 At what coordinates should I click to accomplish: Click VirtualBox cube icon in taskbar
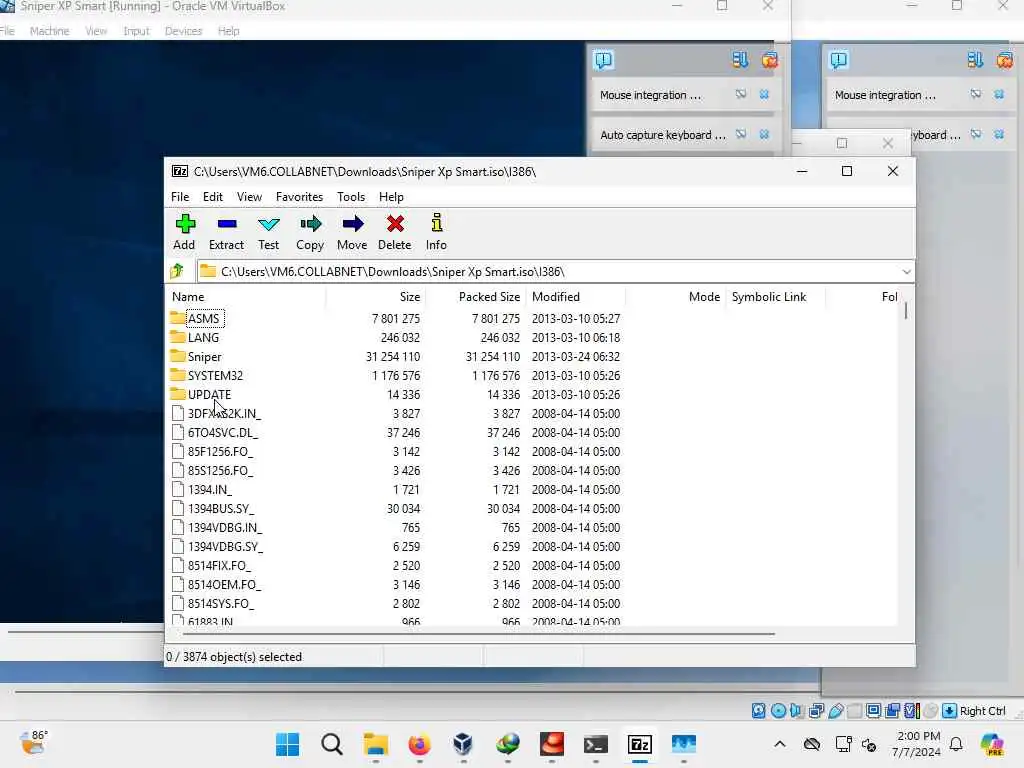(x=463, y=744)
